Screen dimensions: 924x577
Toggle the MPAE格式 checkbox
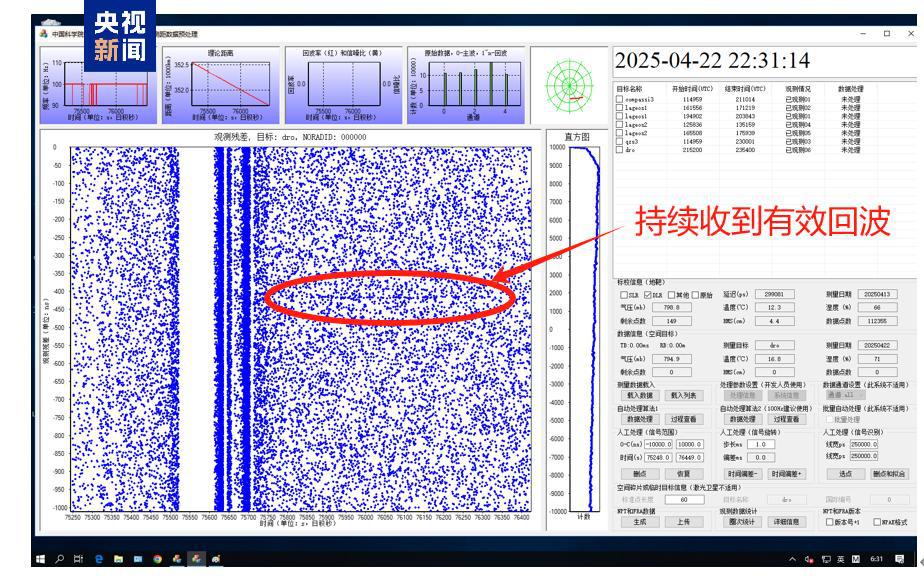(x=877, y=522)
